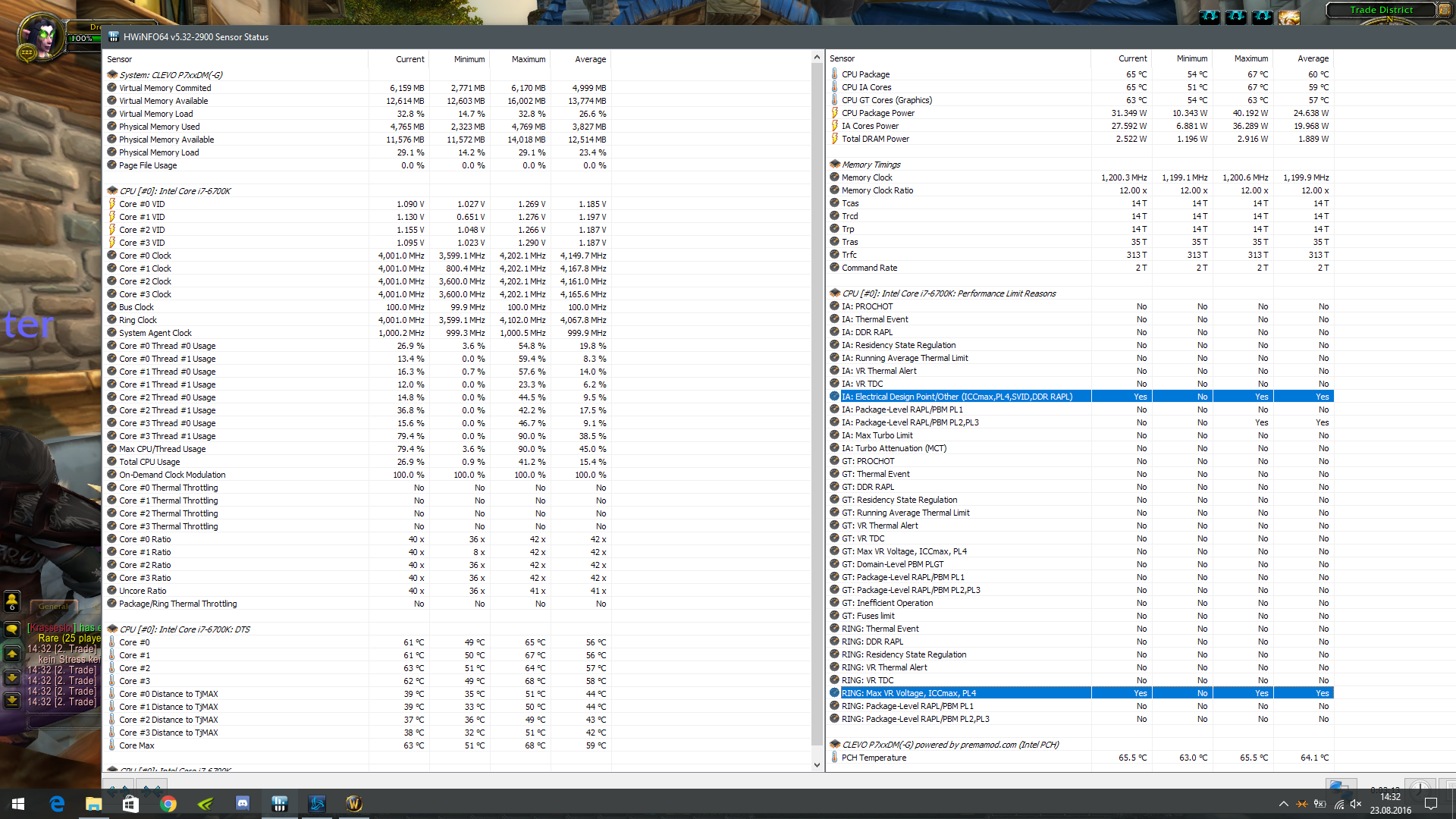The image size is (1456, 819).
Task: Click the Core #0 DTS thermometer icon
Action: tap(112, 642)
